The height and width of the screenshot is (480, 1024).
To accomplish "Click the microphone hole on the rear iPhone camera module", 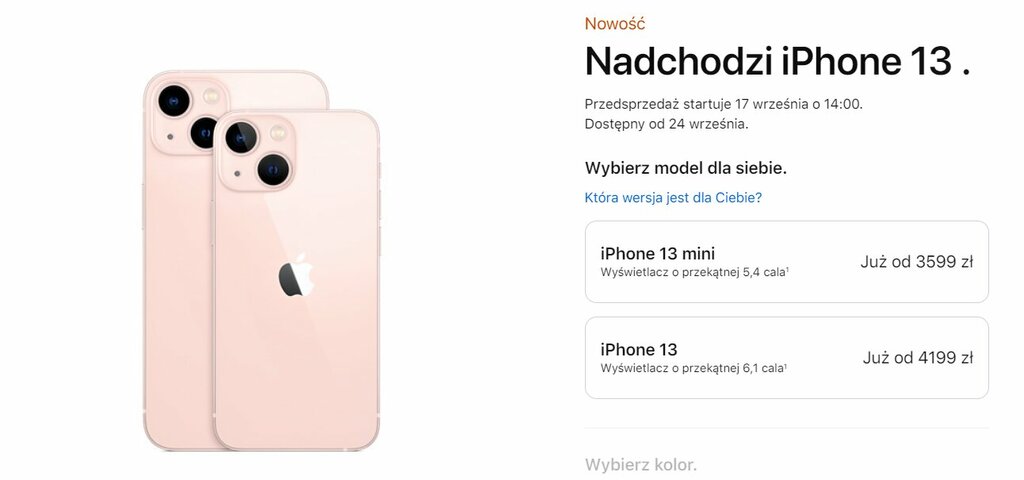I will (170, 136).
